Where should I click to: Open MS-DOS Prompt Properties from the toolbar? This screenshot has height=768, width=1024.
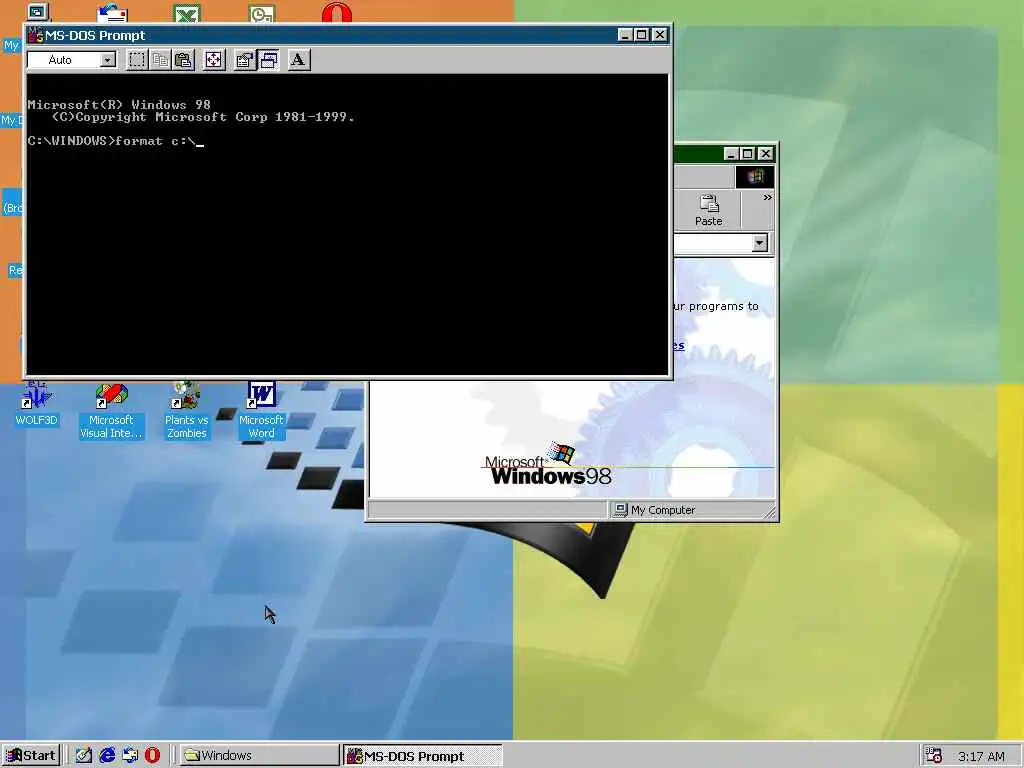244,60
